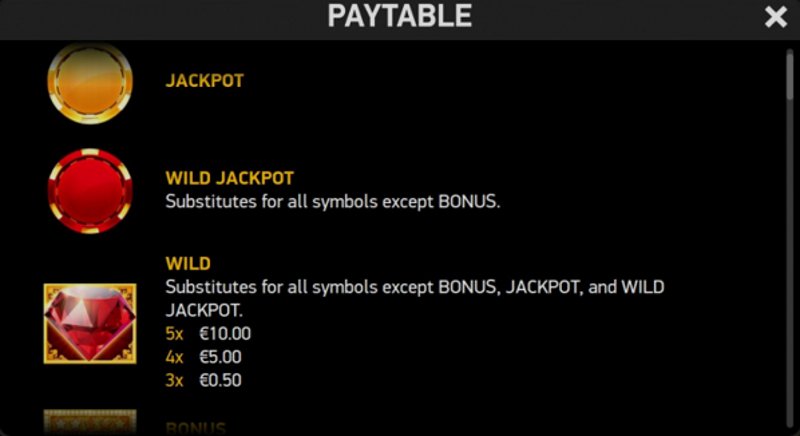Click the 5x multiplier label

coord(174,334)
